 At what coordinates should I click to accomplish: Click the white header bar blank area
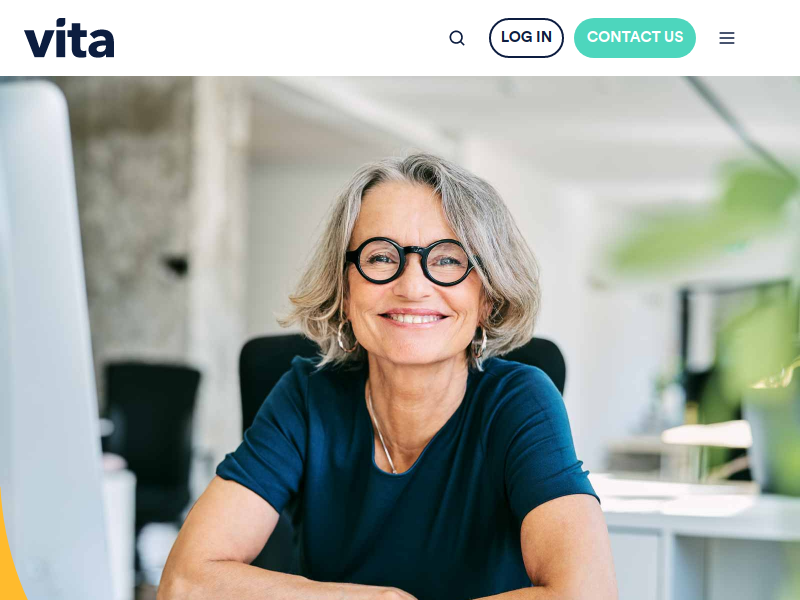[281, 38]
